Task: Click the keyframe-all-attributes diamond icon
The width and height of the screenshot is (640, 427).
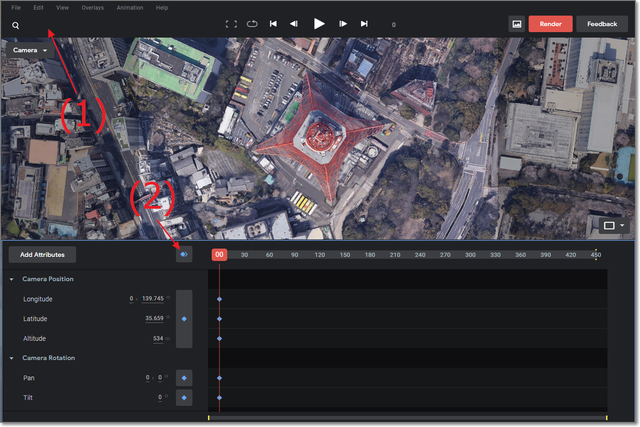Action: [184, 255]
